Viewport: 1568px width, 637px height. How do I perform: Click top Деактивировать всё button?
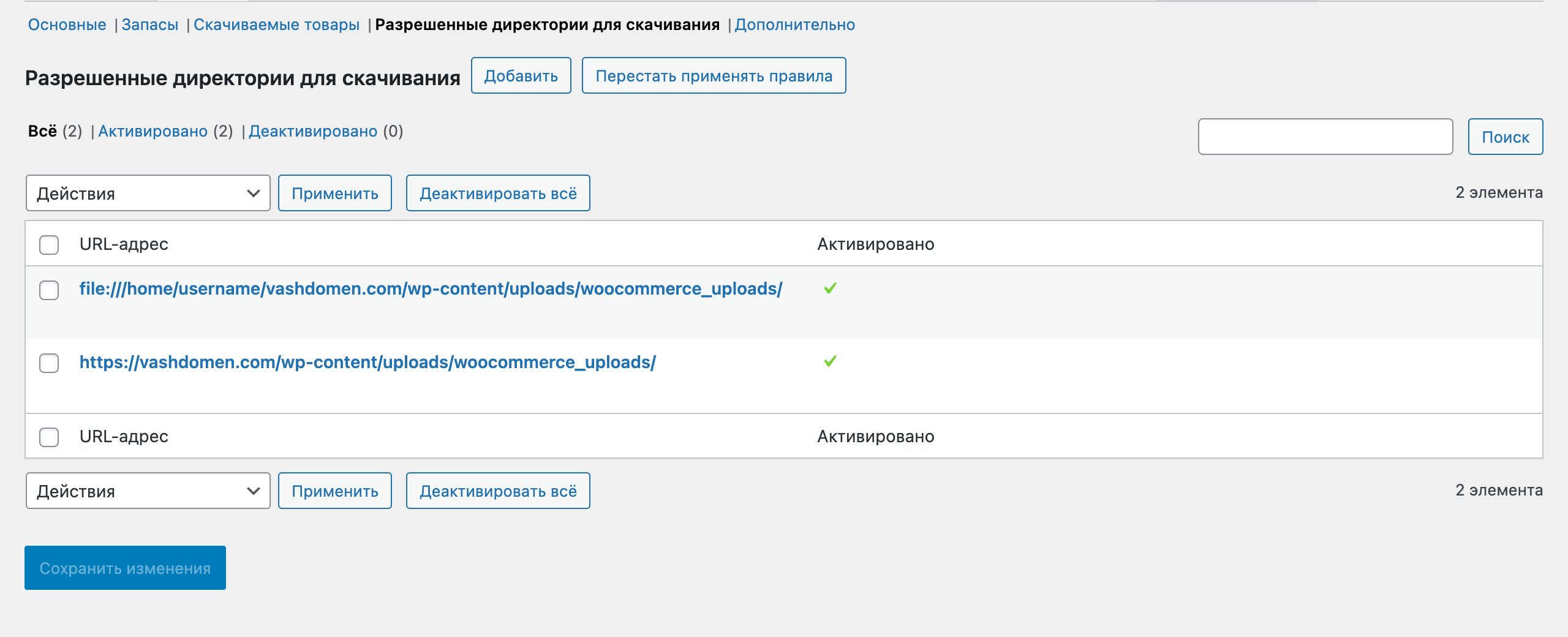pos(498,194)
